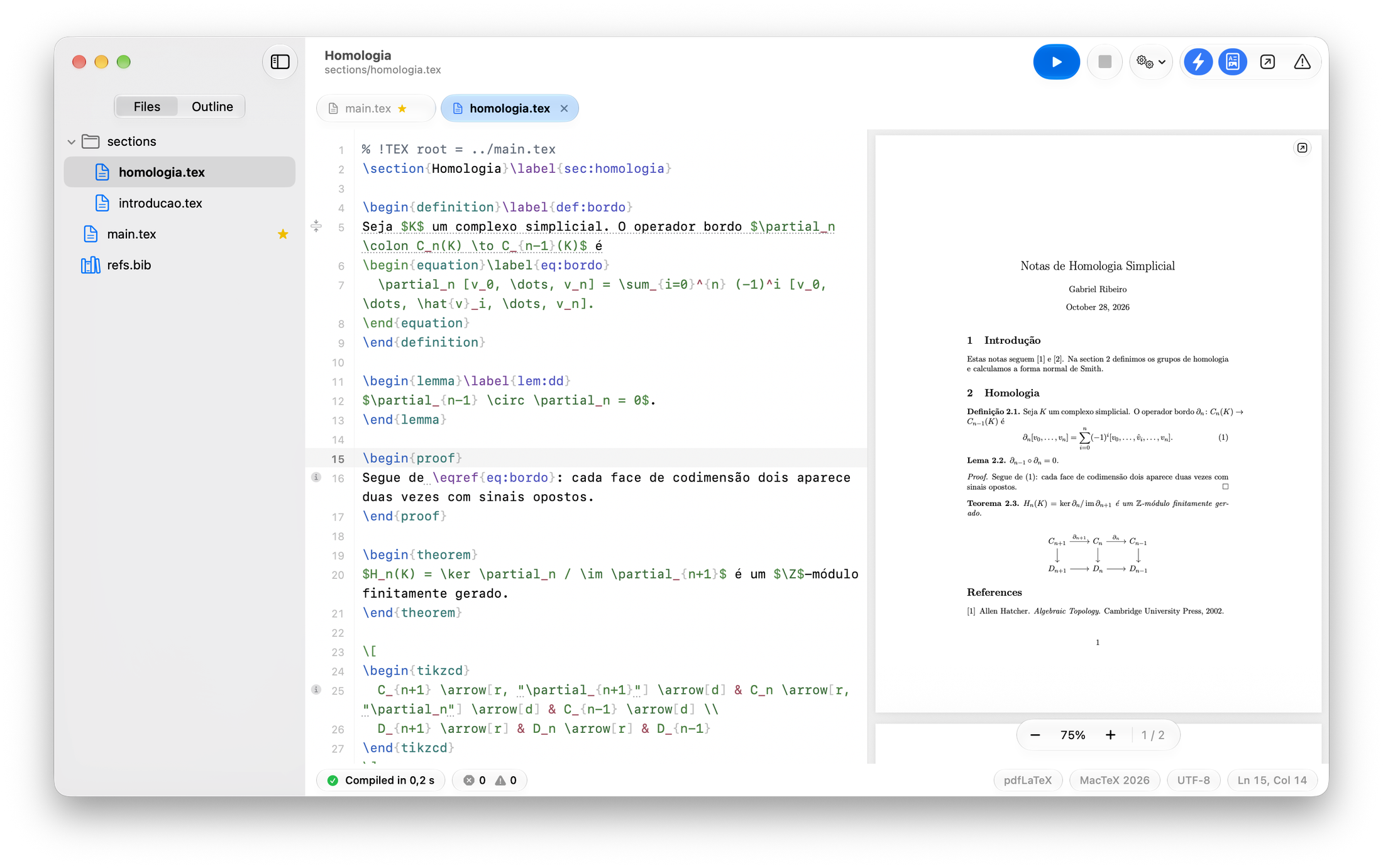Click the \end{theorem} line
This screenshot has height=868, width=1383.
tap(412, 613)
